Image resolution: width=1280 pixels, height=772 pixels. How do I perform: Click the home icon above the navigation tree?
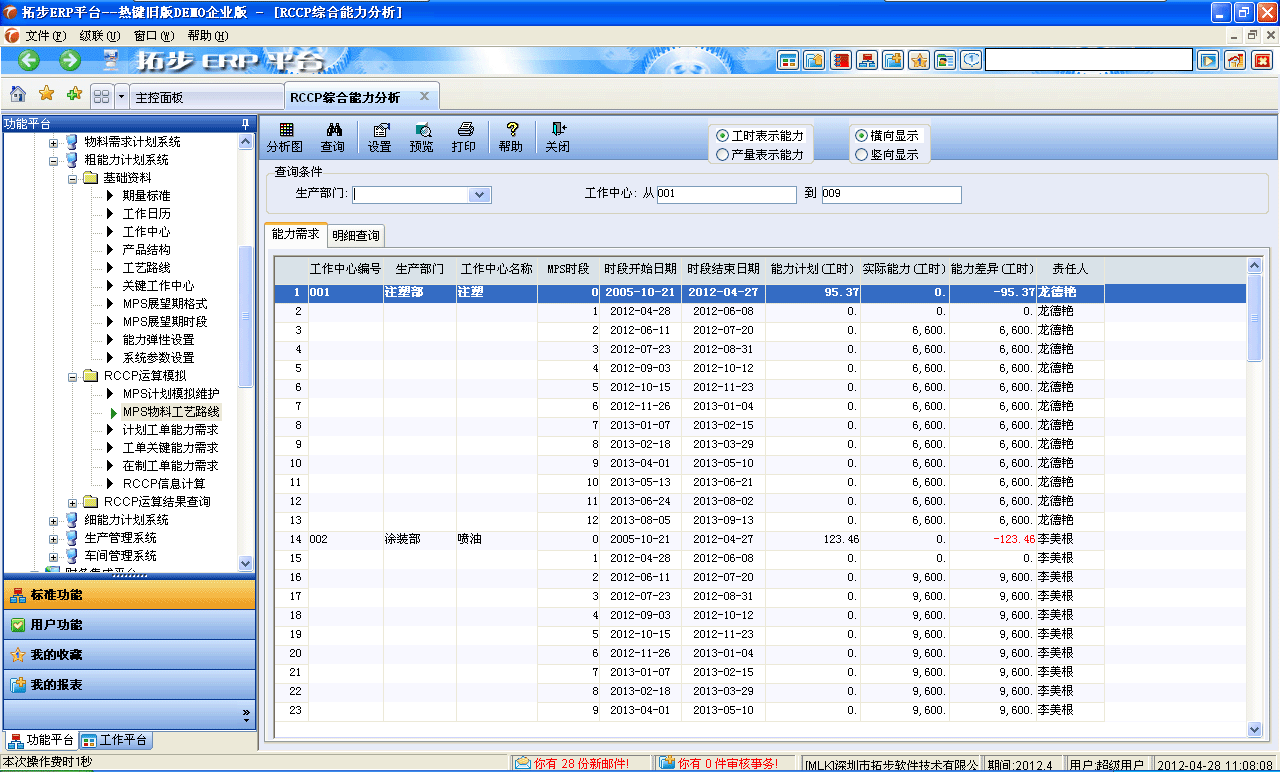click(x=16, y=95)
